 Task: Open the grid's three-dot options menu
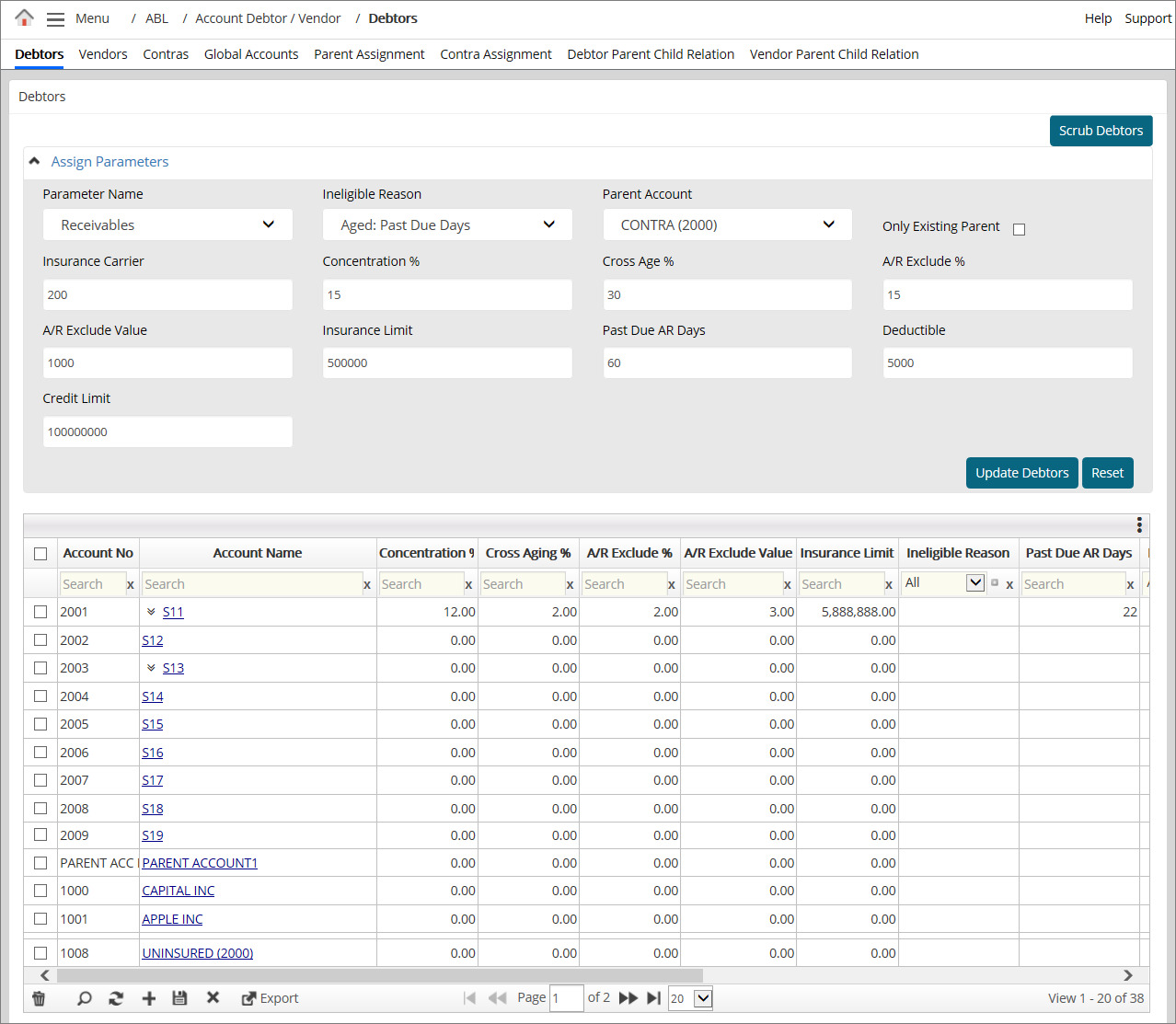(1139, 524)
